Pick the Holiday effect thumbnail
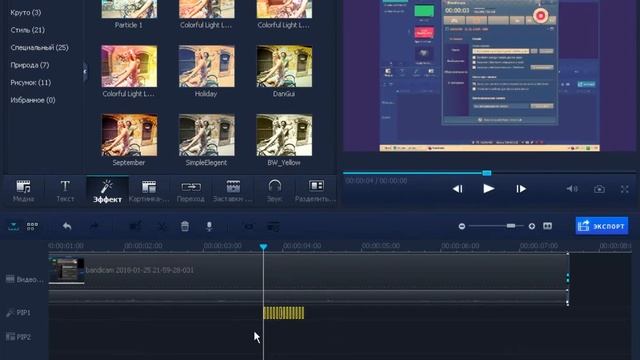The height and width of the screenshot is (360, 640). (207, 66)
